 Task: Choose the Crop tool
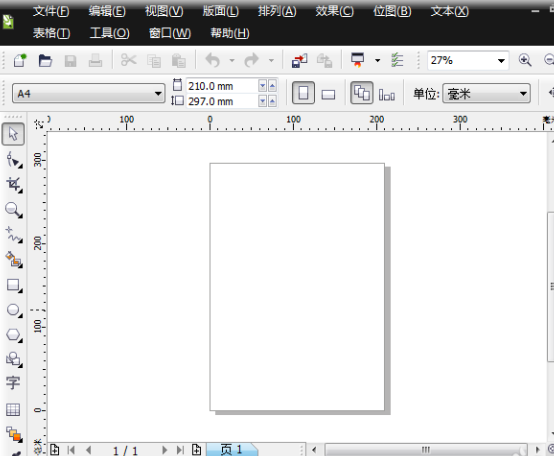click(14, 185)
